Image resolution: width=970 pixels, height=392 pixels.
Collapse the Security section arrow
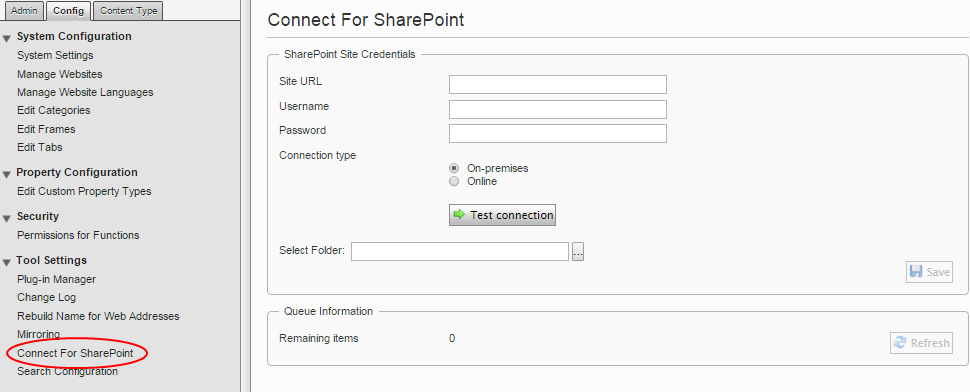7,218
